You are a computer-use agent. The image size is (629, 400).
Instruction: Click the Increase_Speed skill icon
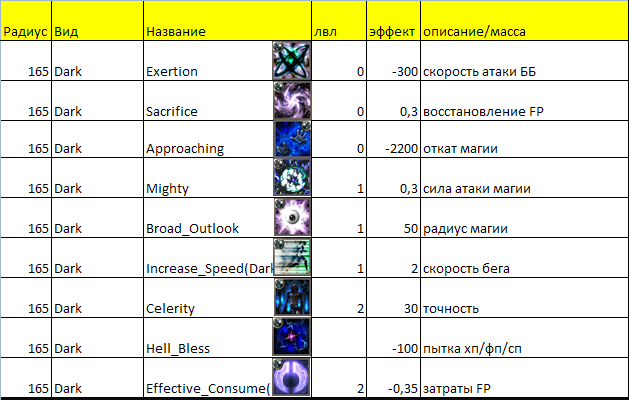(x=292, y=258)
